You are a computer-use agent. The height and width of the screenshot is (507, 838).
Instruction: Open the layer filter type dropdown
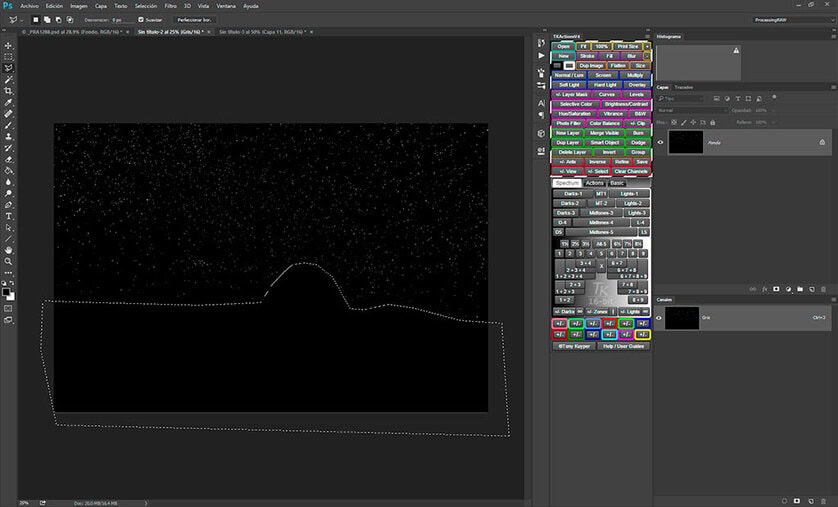681,99
